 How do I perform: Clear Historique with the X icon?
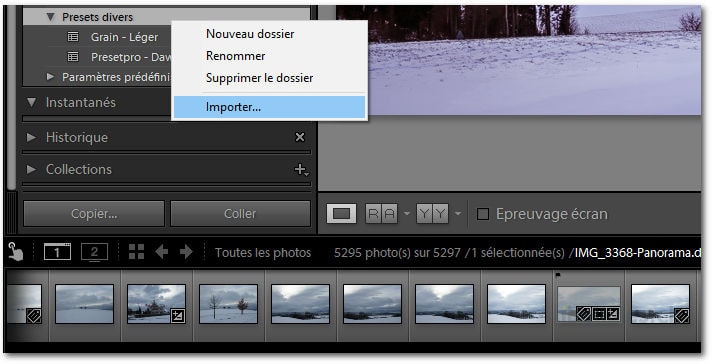(300, 137)
